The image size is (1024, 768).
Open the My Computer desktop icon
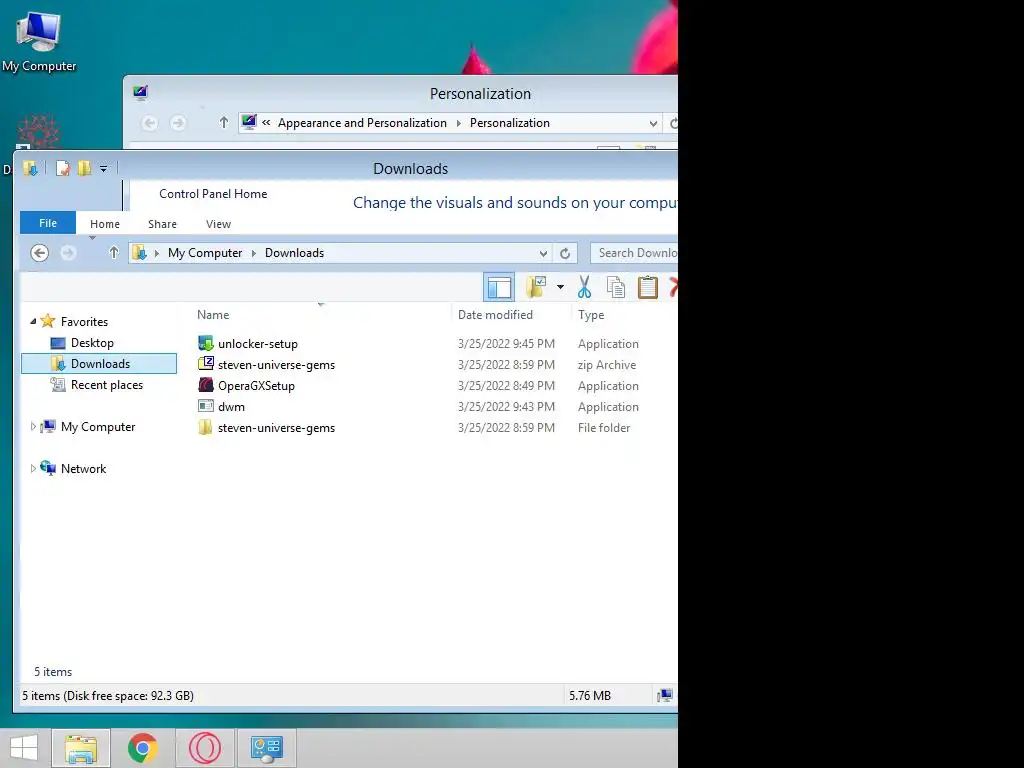coord(39,40)
